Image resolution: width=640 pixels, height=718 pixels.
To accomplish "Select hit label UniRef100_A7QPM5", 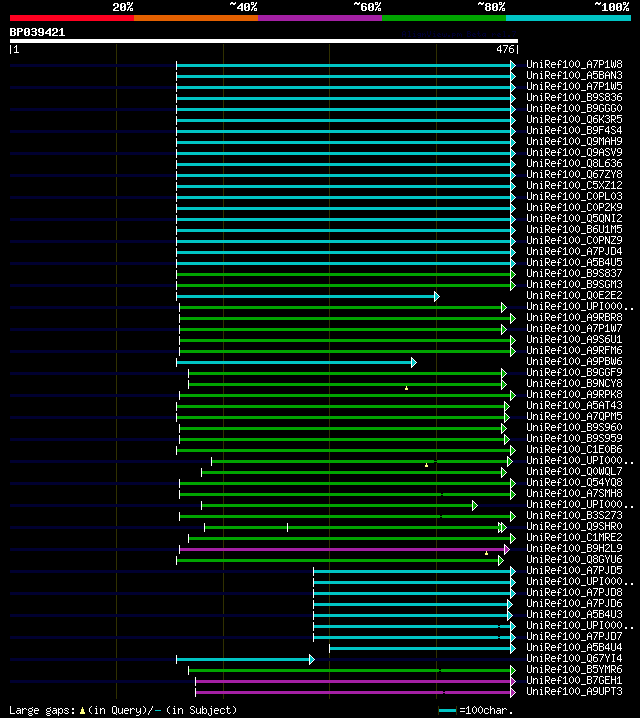I will tap(574, 416).
